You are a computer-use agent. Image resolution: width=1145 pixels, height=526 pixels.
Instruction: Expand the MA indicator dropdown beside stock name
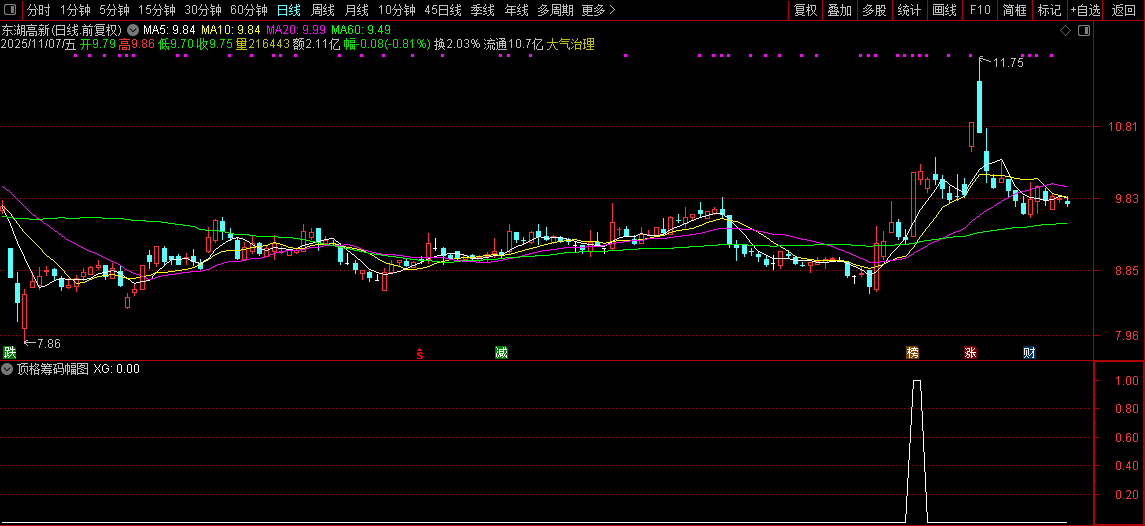coord(133,30)
